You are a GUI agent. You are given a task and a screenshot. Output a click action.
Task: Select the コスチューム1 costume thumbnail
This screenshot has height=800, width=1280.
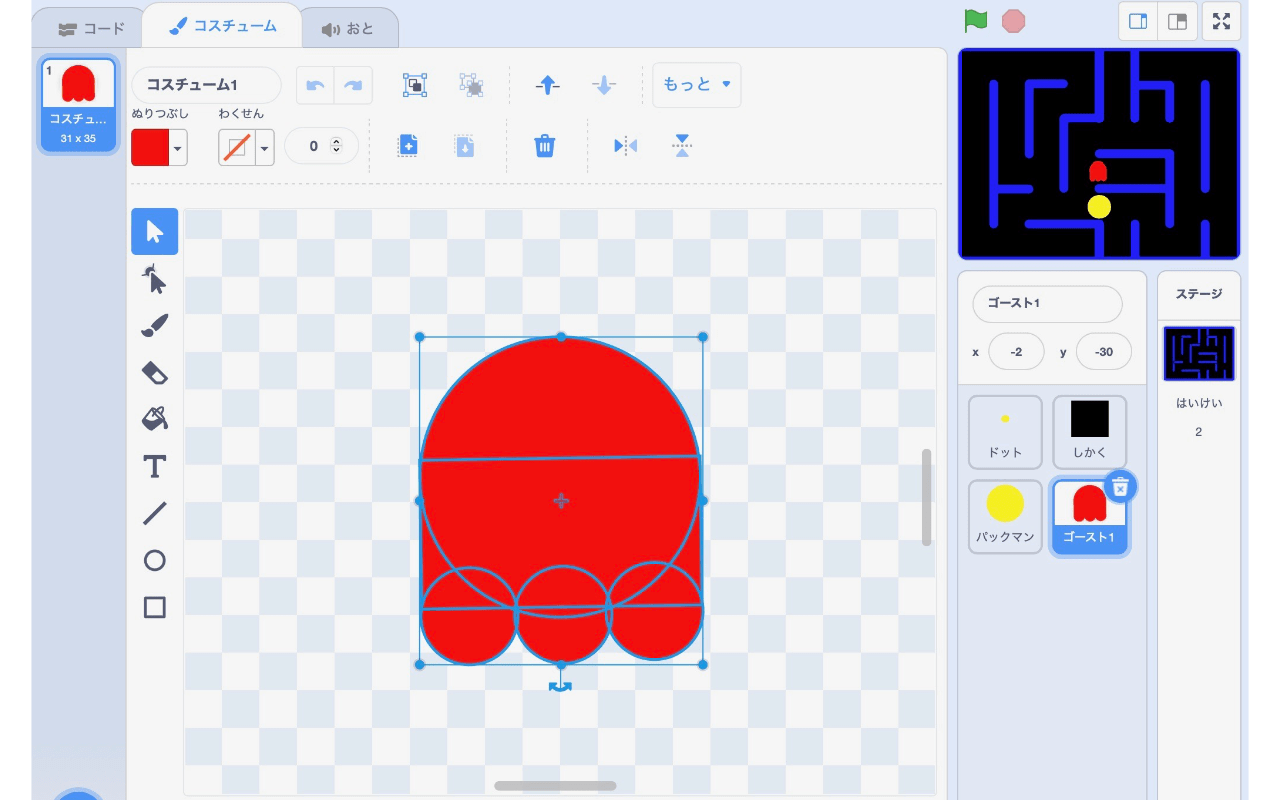pos(78,104)
